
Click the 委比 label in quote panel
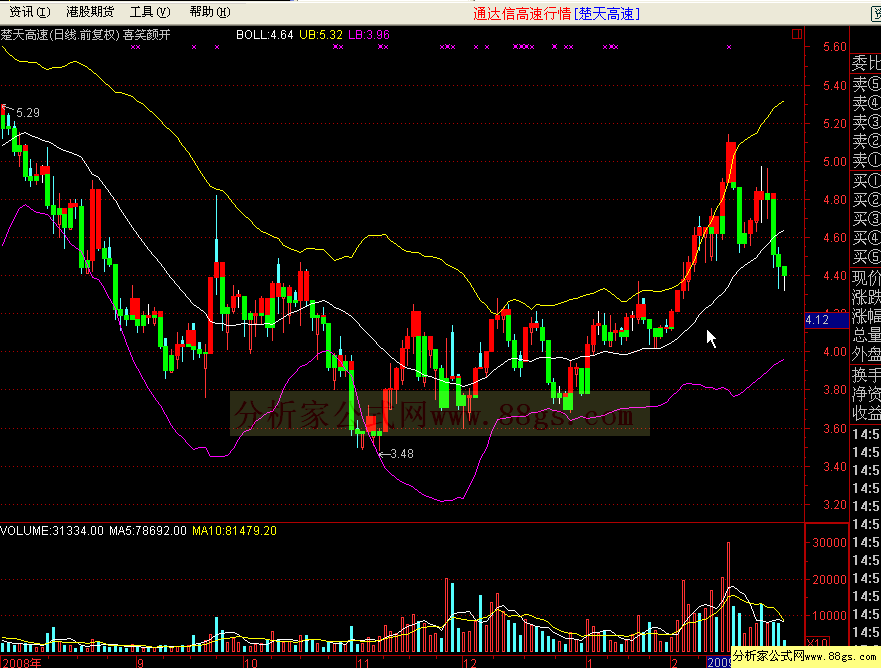(x=866, y=63)
